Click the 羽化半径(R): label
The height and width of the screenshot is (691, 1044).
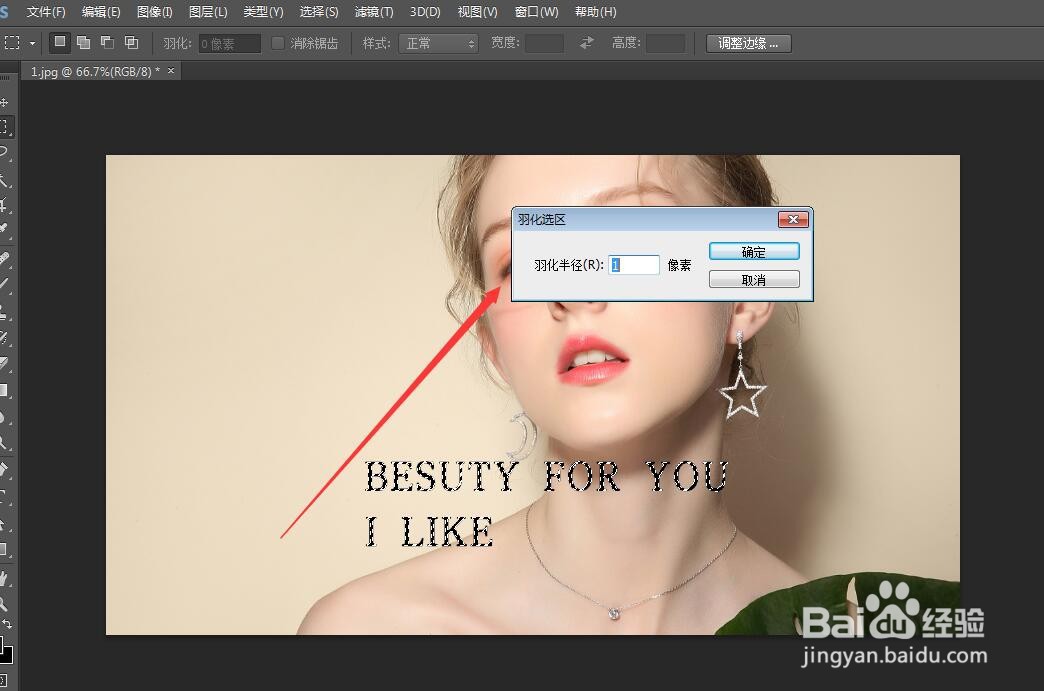569,265
